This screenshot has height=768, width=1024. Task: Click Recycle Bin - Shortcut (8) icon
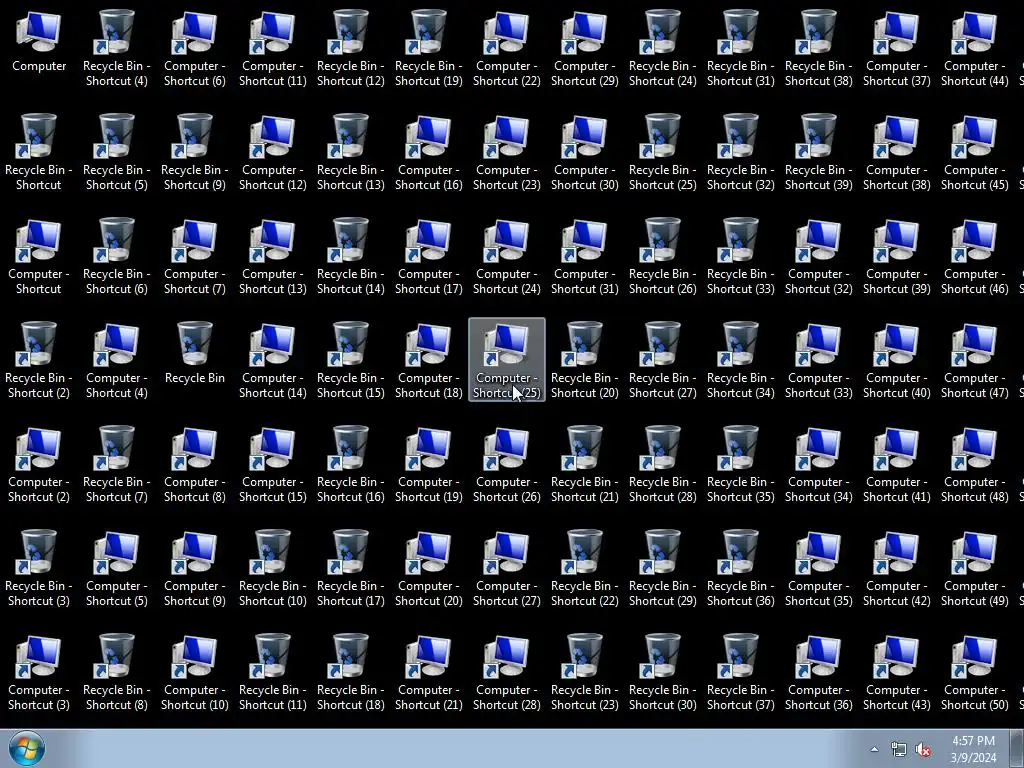(x=116, y=672)
